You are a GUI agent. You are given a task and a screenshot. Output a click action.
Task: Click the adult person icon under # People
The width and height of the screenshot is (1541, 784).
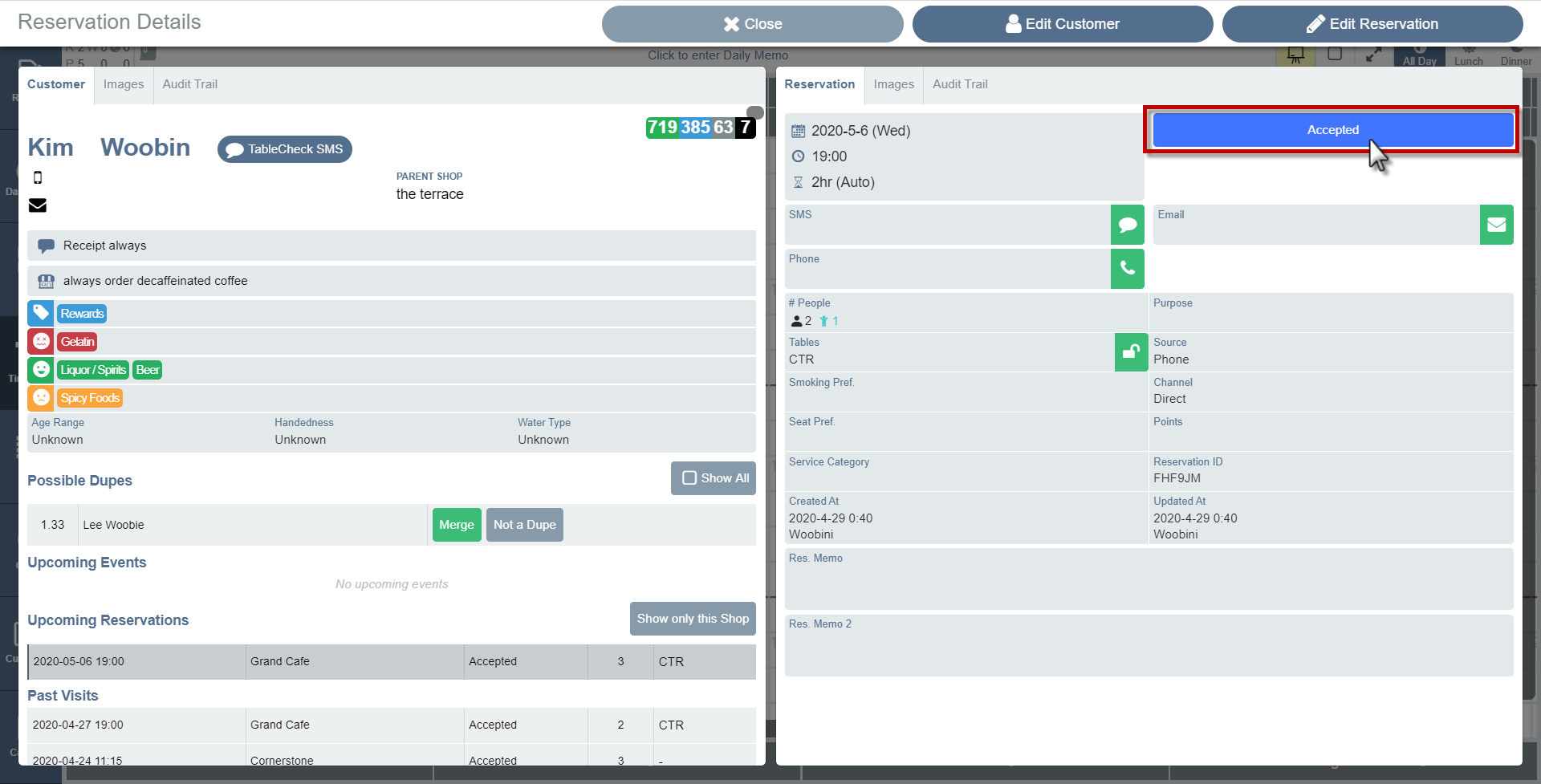click(x=796, y=321)
